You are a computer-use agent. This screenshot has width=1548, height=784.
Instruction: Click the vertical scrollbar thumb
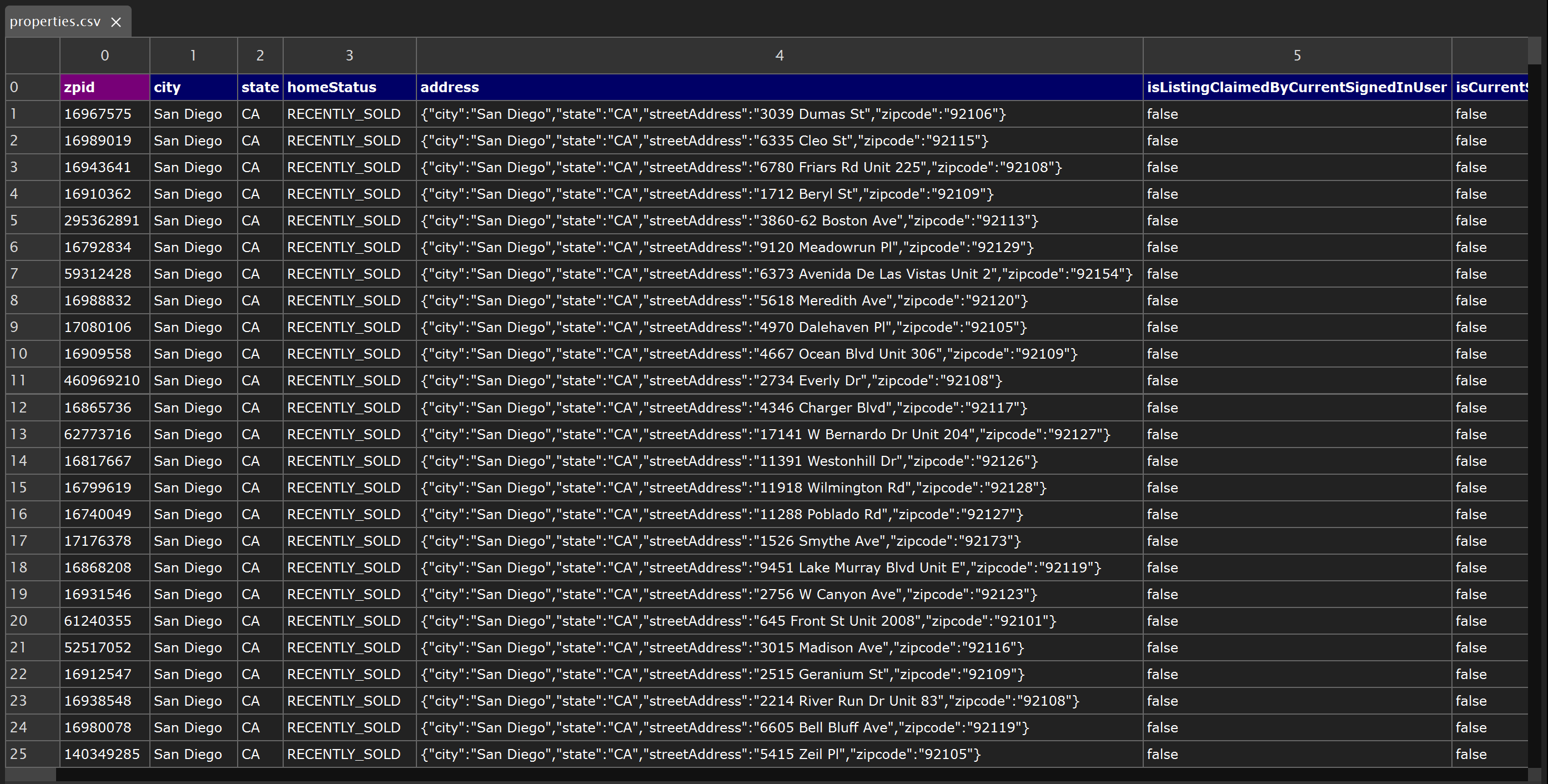click(1534, 51)
